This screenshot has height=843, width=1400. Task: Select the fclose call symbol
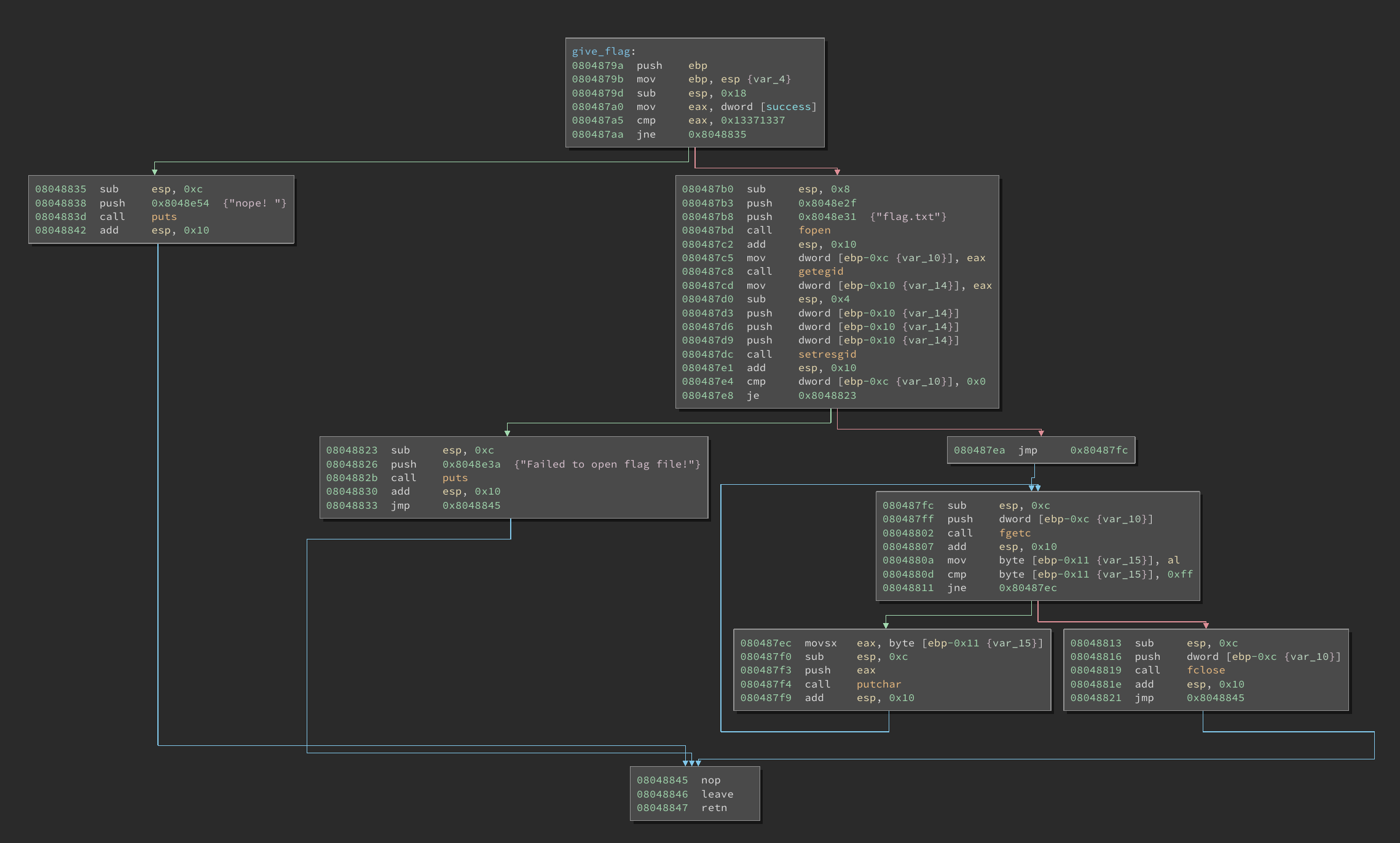(1205, 670)
